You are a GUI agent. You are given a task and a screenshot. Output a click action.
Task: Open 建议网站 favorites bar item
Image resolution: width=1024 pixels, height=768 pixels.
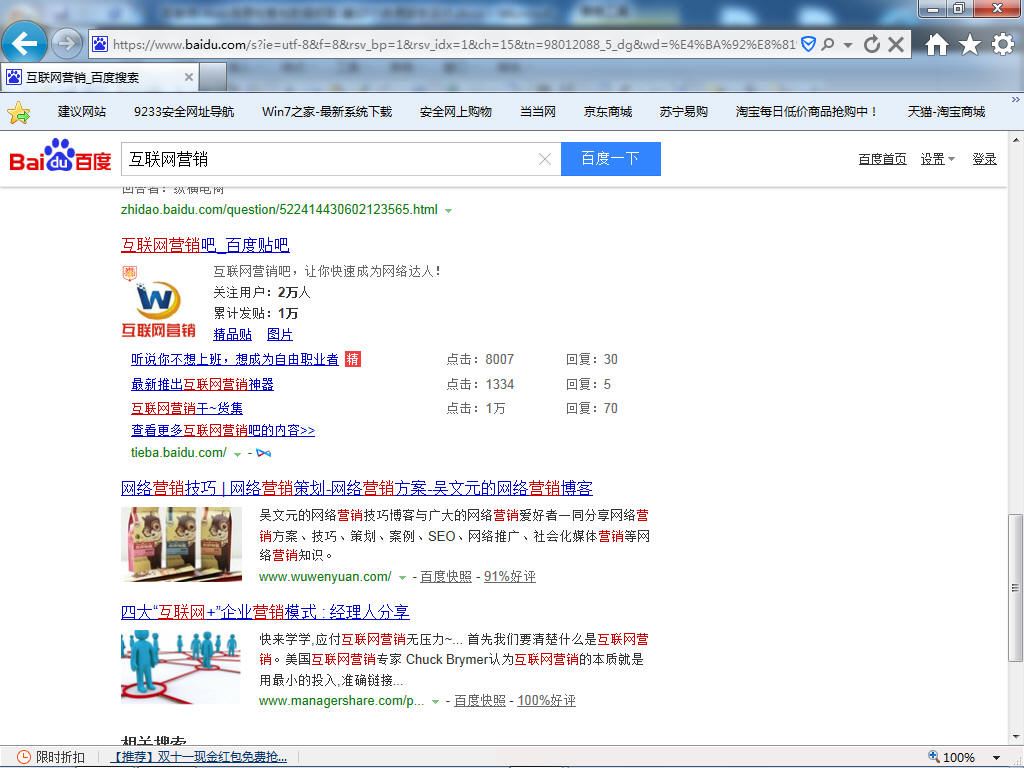tap(82, 112)
